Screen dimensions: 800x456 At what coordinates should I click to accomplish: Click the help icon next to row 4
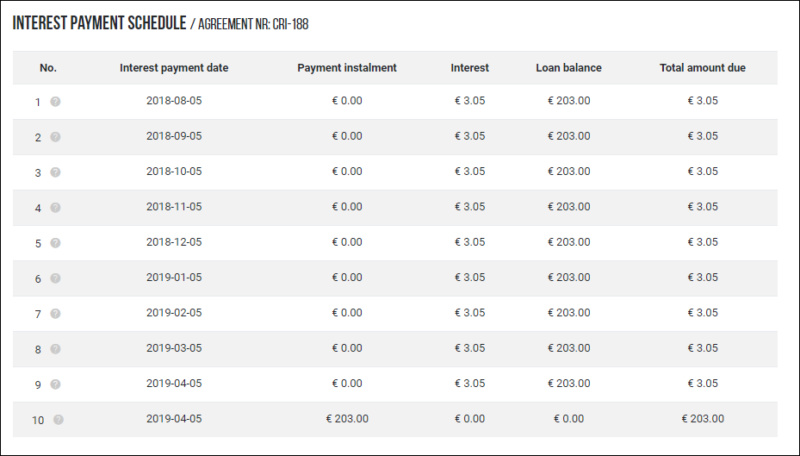(55, 208)
